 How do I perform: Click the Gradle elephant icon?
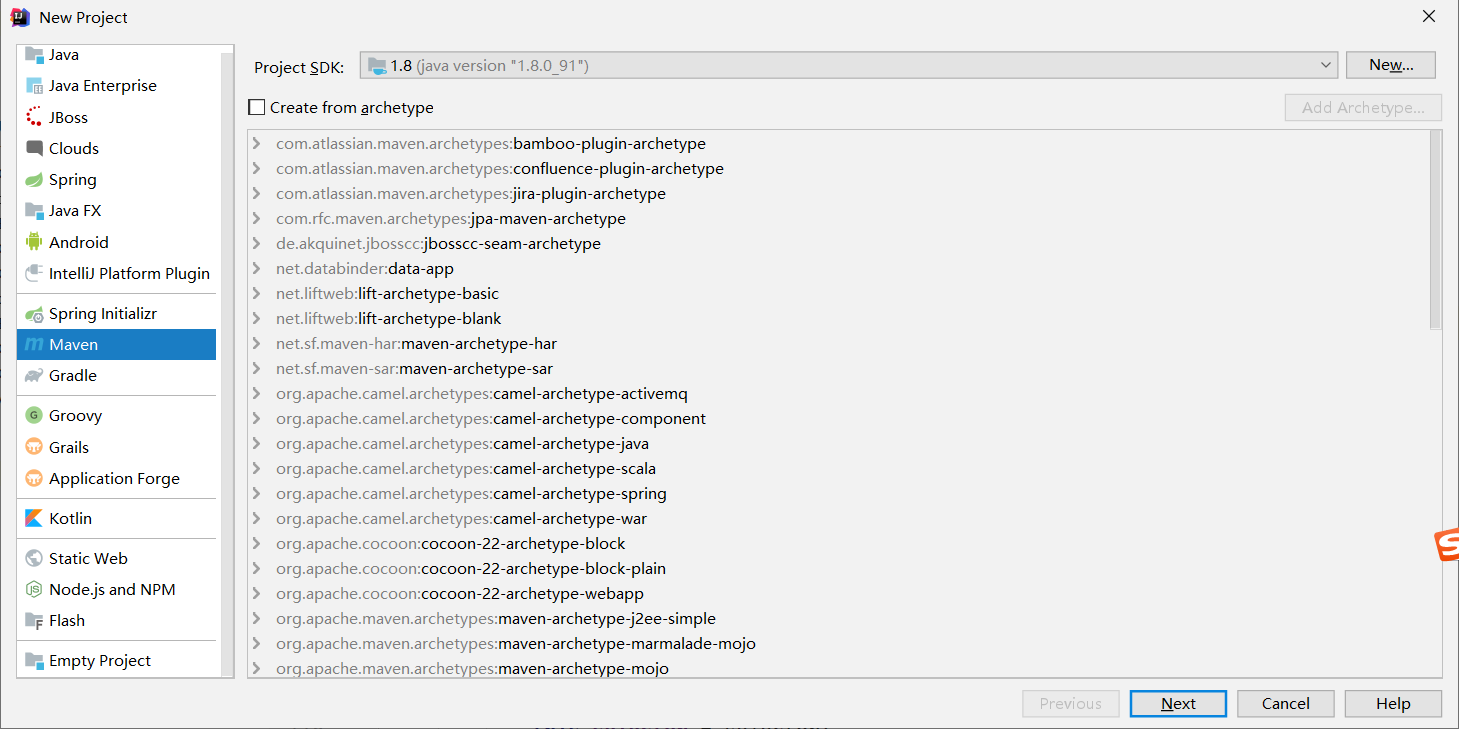pyautogui.click(x=35, y=376)
